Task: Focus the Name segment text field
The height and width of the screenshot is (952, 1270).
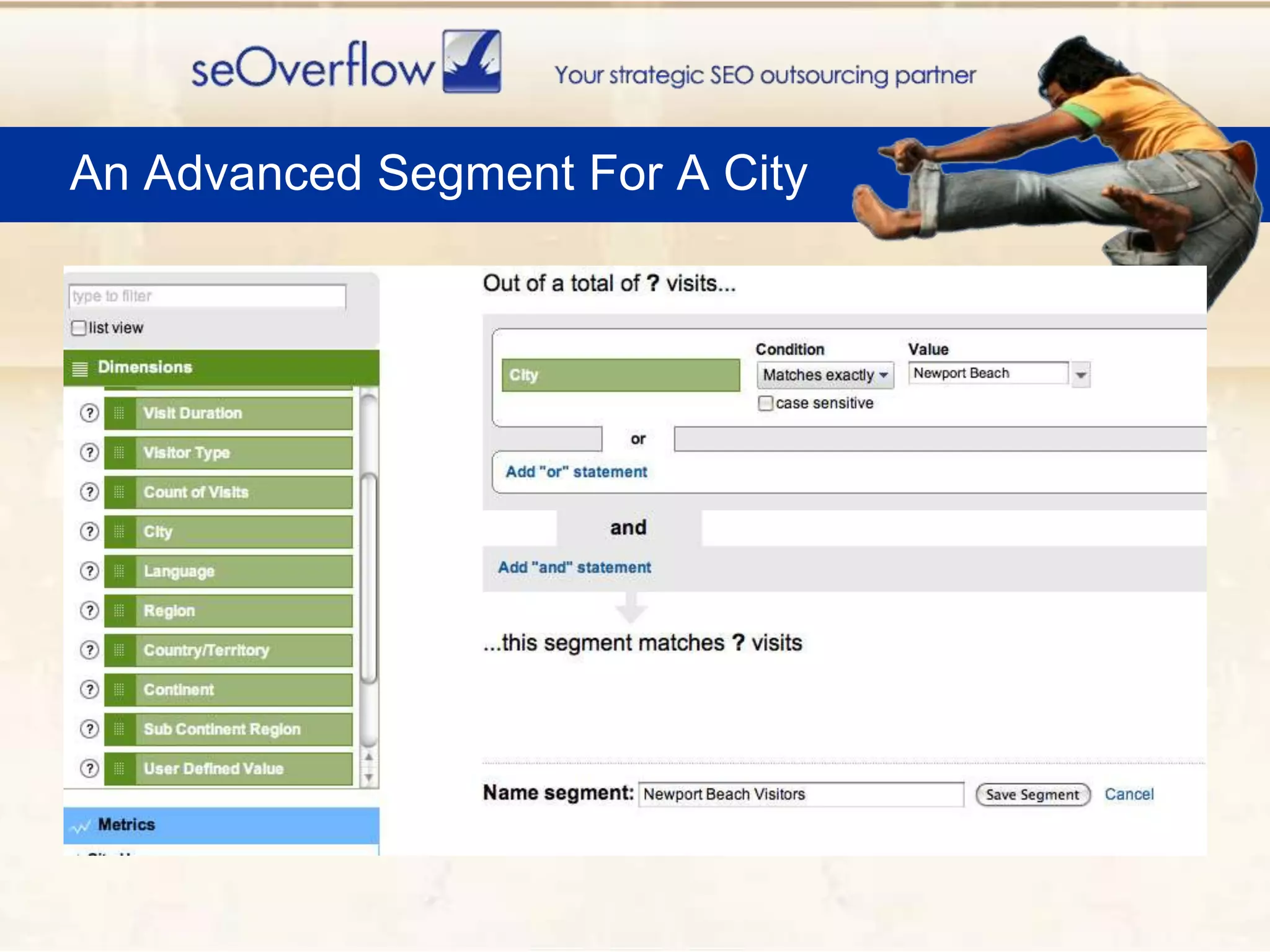Action: point(801,795)
